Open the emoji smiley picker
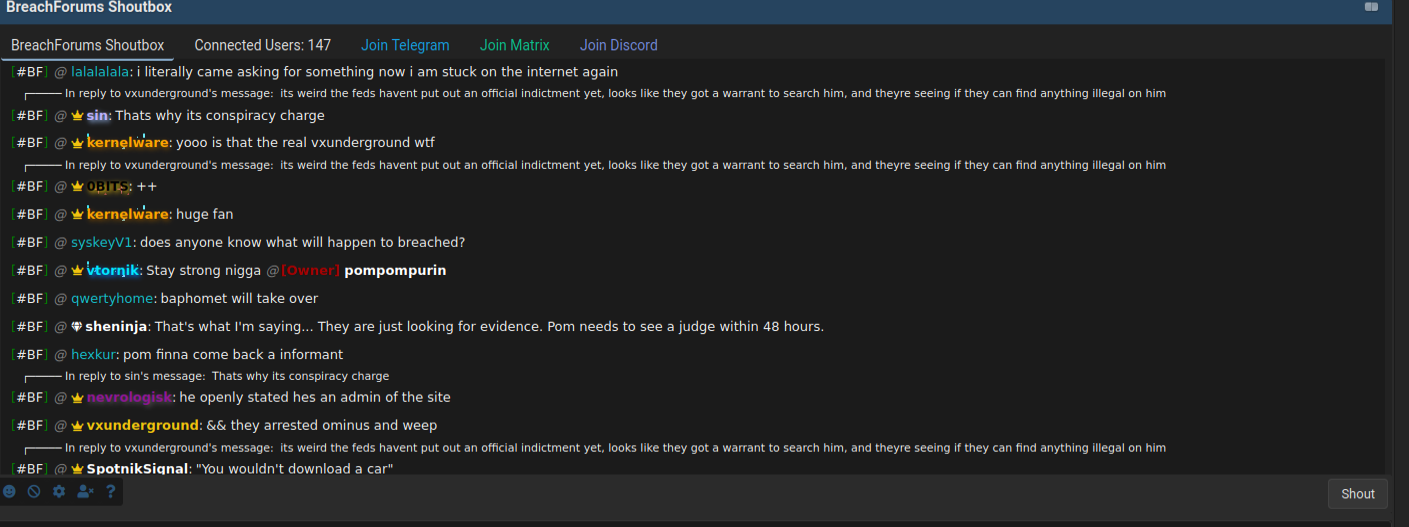The height and width of the screenshot is (527, 1409). pos(9,491)
